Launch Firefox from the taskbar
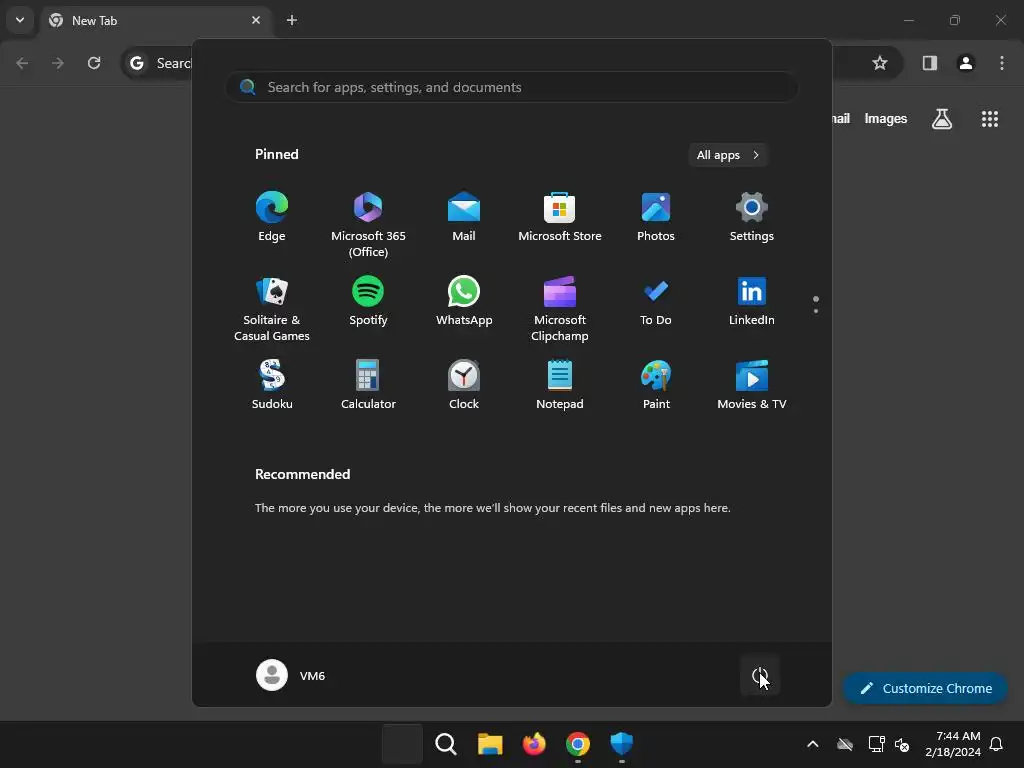Image resolution: width=1024 pixels, height=768 pixels. (x=534, y=744)
